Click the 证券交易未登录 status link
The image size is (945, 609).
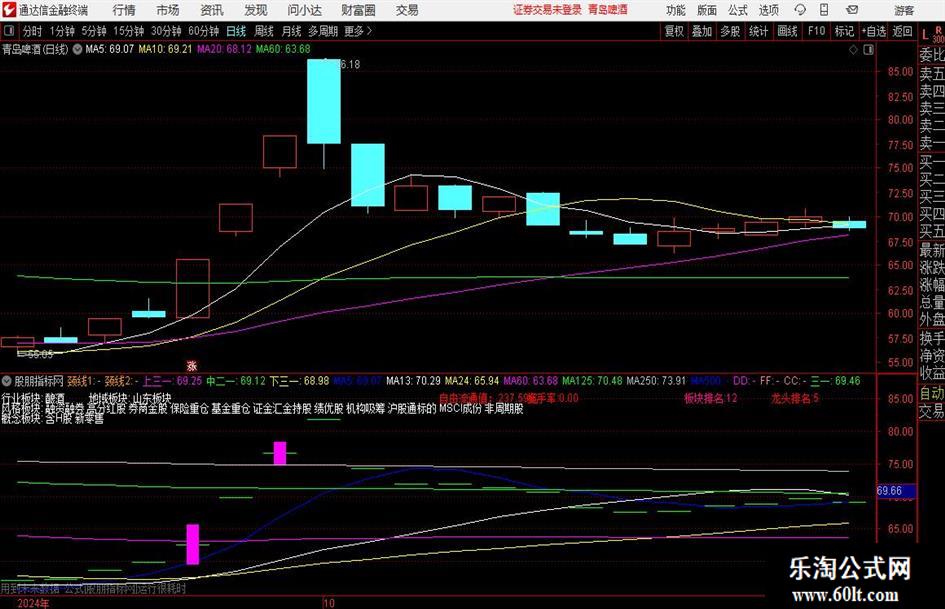[x=547, y=10]
